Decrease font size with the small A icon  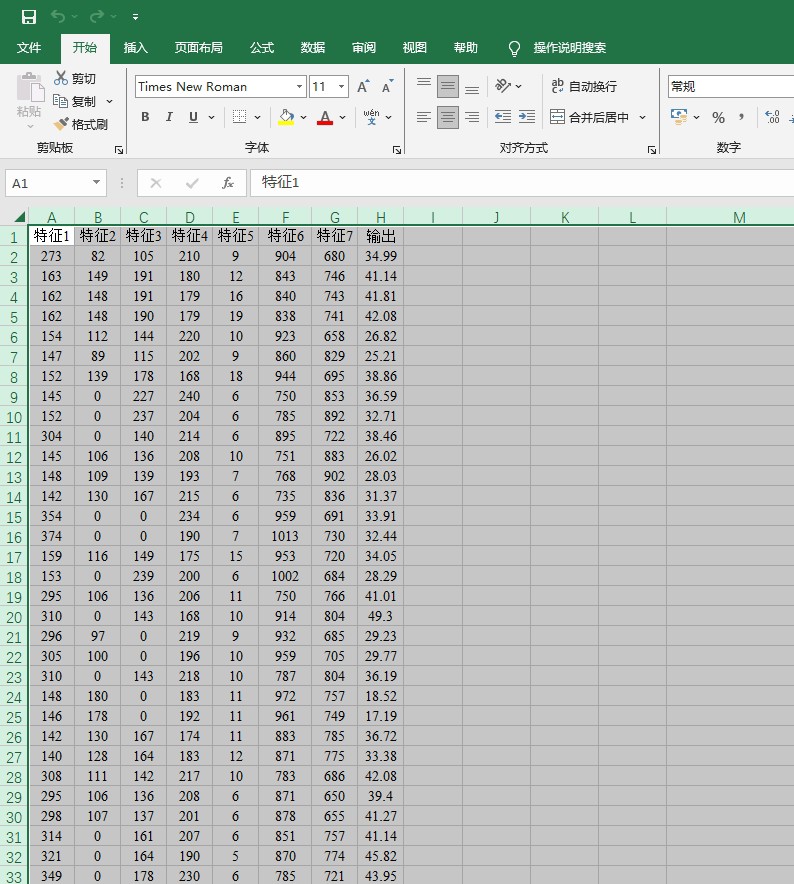coord(387,86)
